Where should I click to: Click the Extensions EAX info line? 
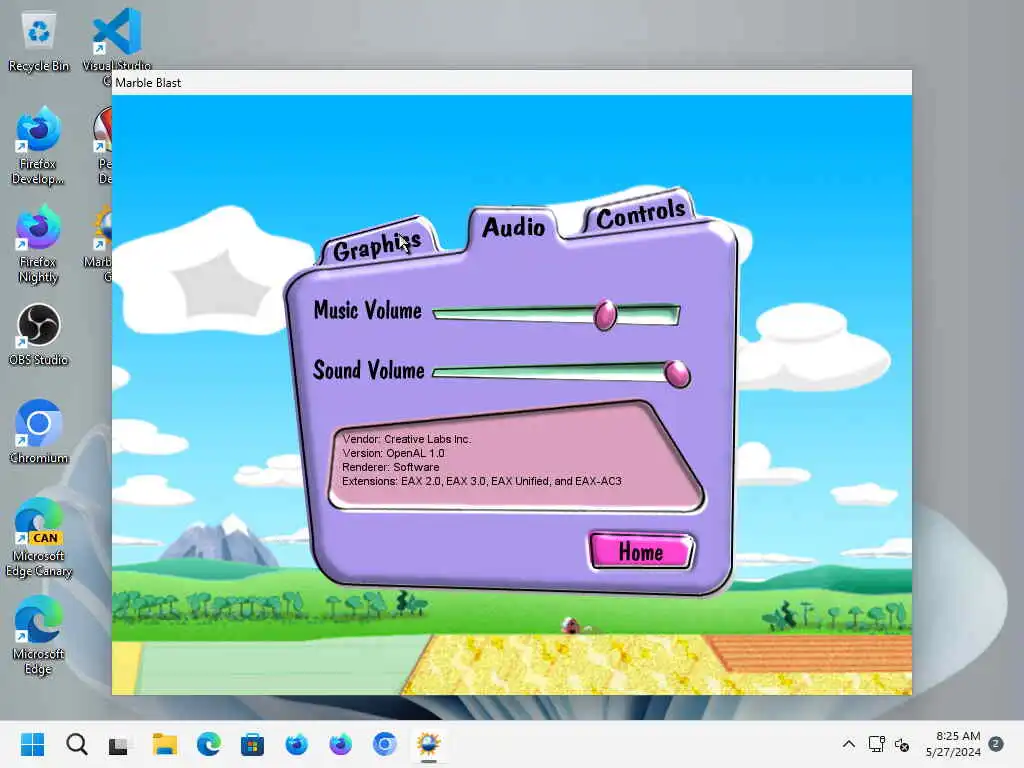(482, 481)
